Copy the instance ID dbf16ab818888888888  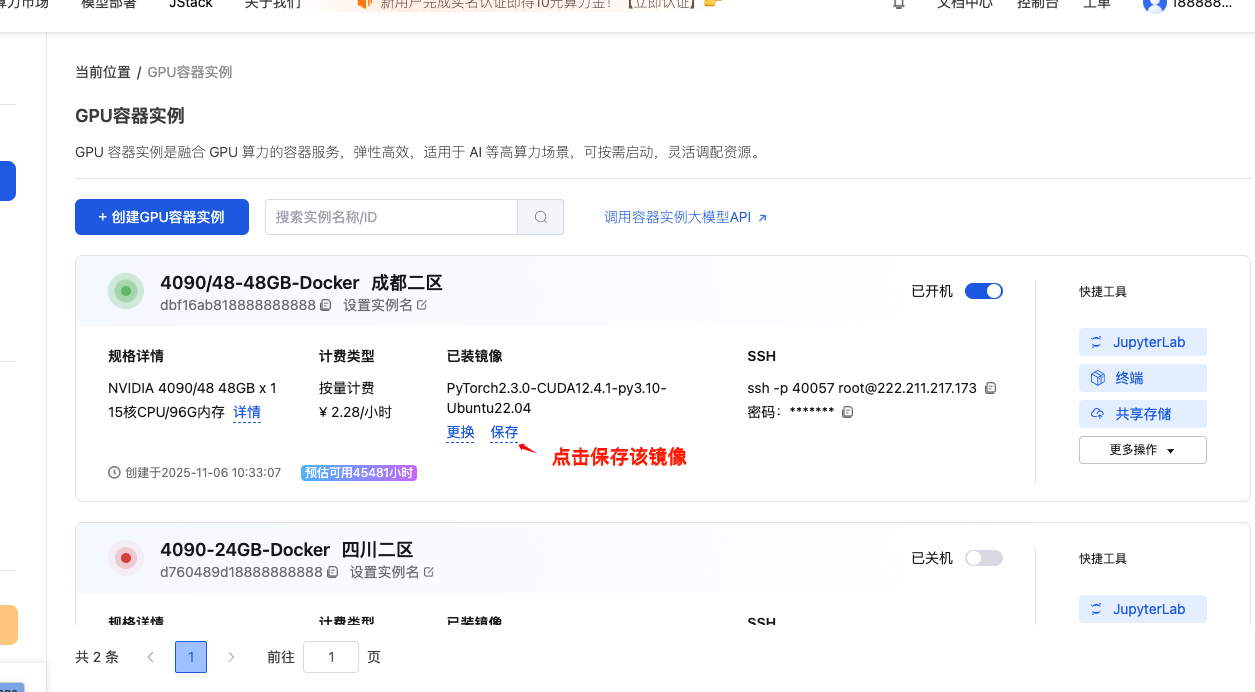tap(326, 305)
